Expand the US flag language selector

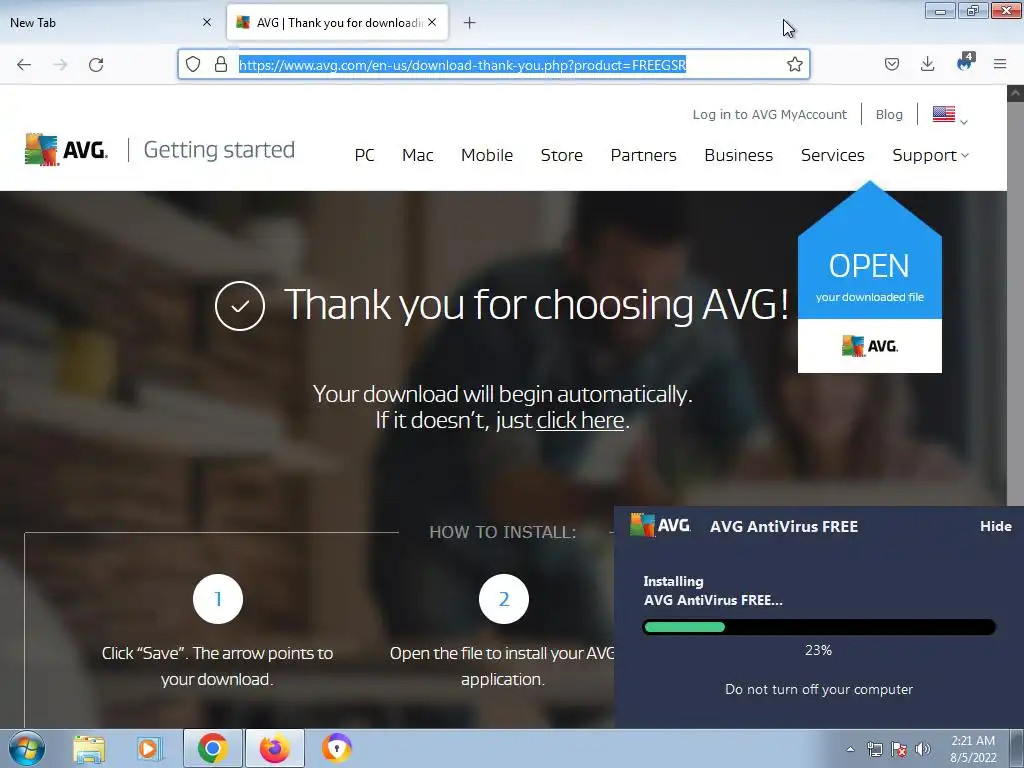coord(950,115)
